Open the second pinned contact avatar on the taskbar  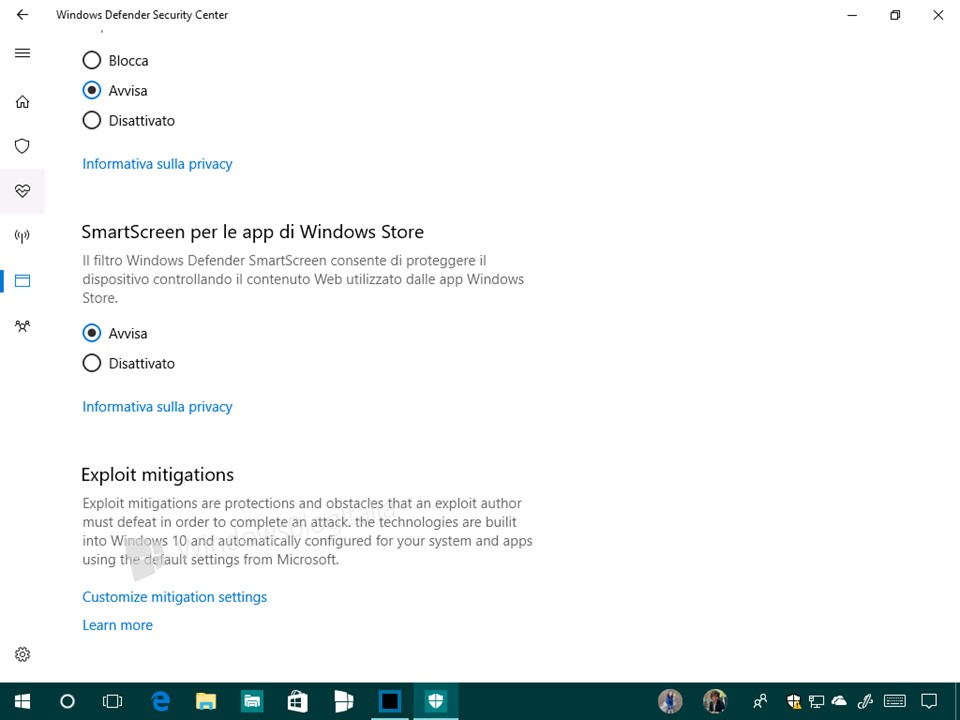tap(714, 702)
